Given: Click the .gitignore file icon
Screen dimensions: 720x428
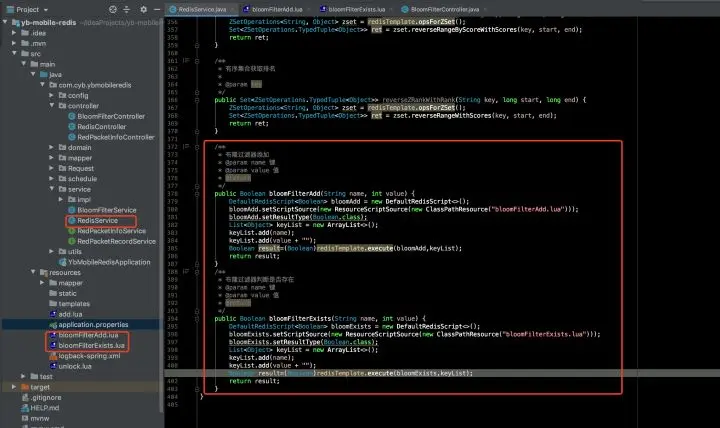Looking at the screenshot, I should pos(25,397).
